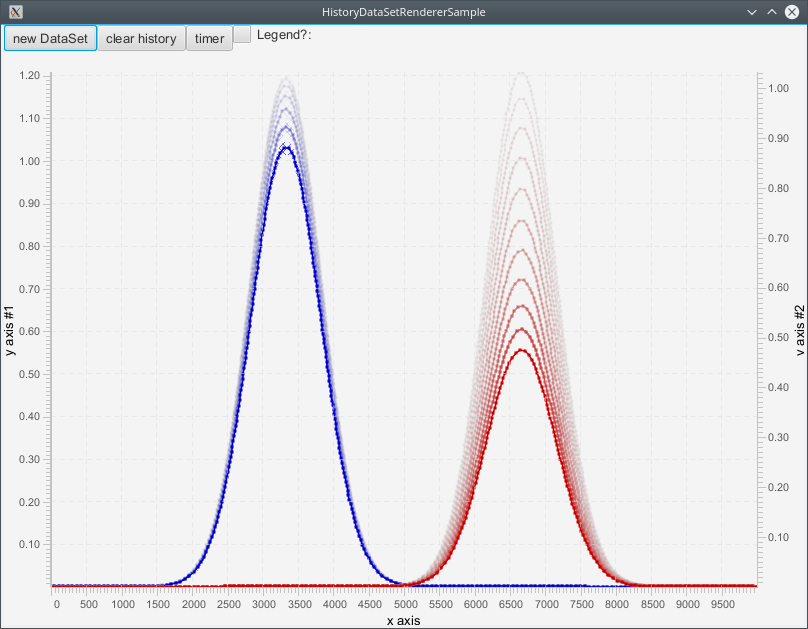The image size is (808, 629).
Task: Open the window shade chevron-down control
Action: coord(751,12)
